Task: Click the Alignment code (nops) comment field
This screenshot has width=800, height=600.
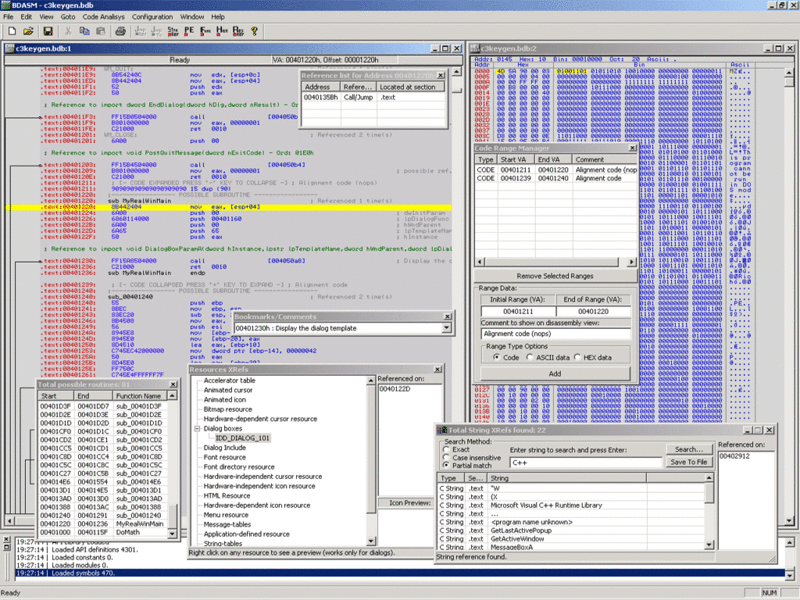Action: tap(556, 334)
